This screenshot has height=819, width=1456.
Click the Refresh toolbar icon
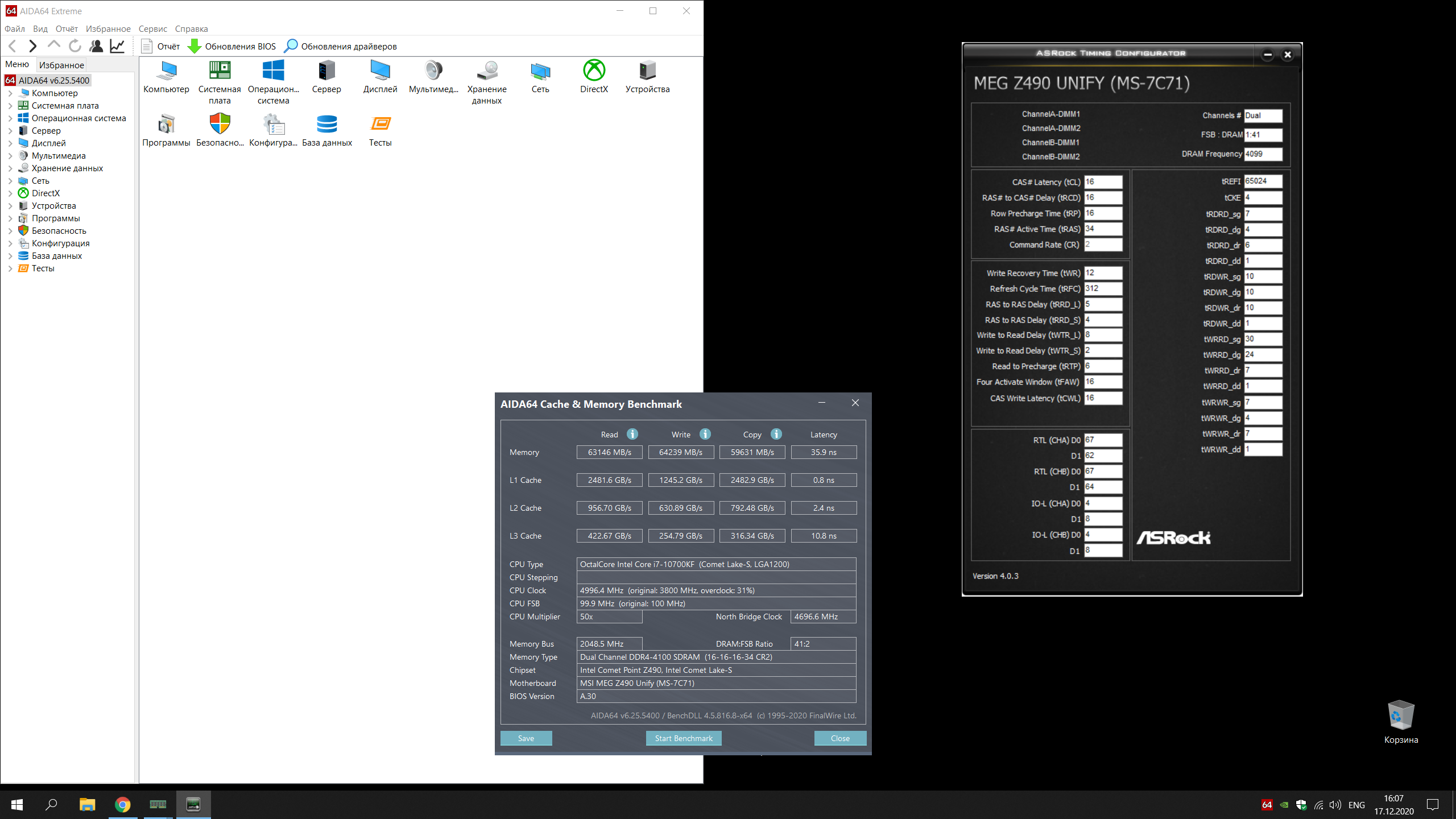[x=75, y=46]
